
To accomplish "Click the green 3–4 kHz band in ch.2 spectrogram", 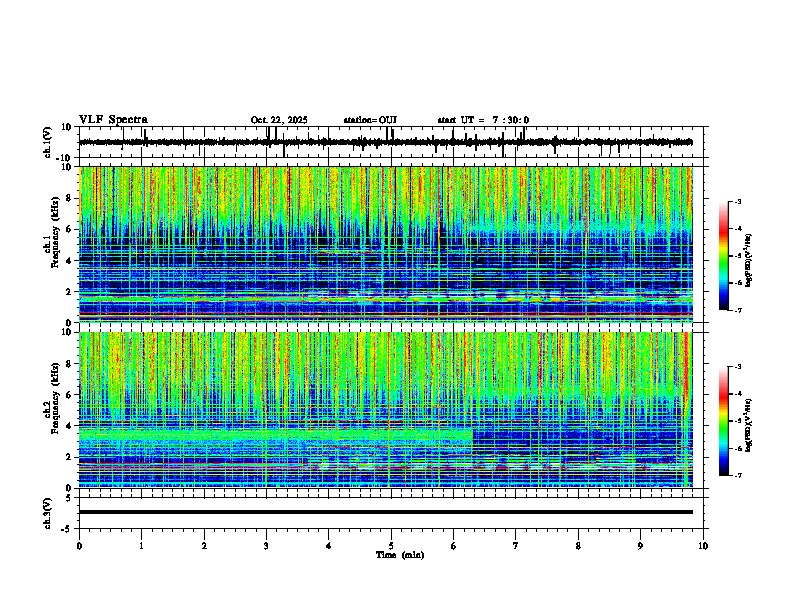I will tap(276, 435).
